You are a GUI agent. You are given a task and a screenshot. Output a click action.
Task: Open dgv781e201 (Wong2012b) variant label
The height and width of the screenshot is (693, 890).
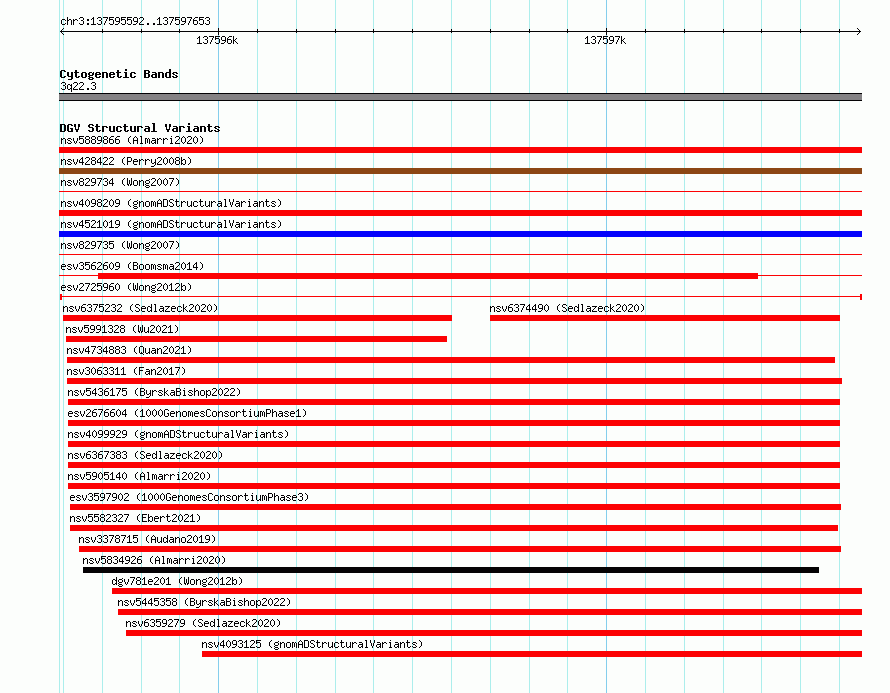[177, 581]
